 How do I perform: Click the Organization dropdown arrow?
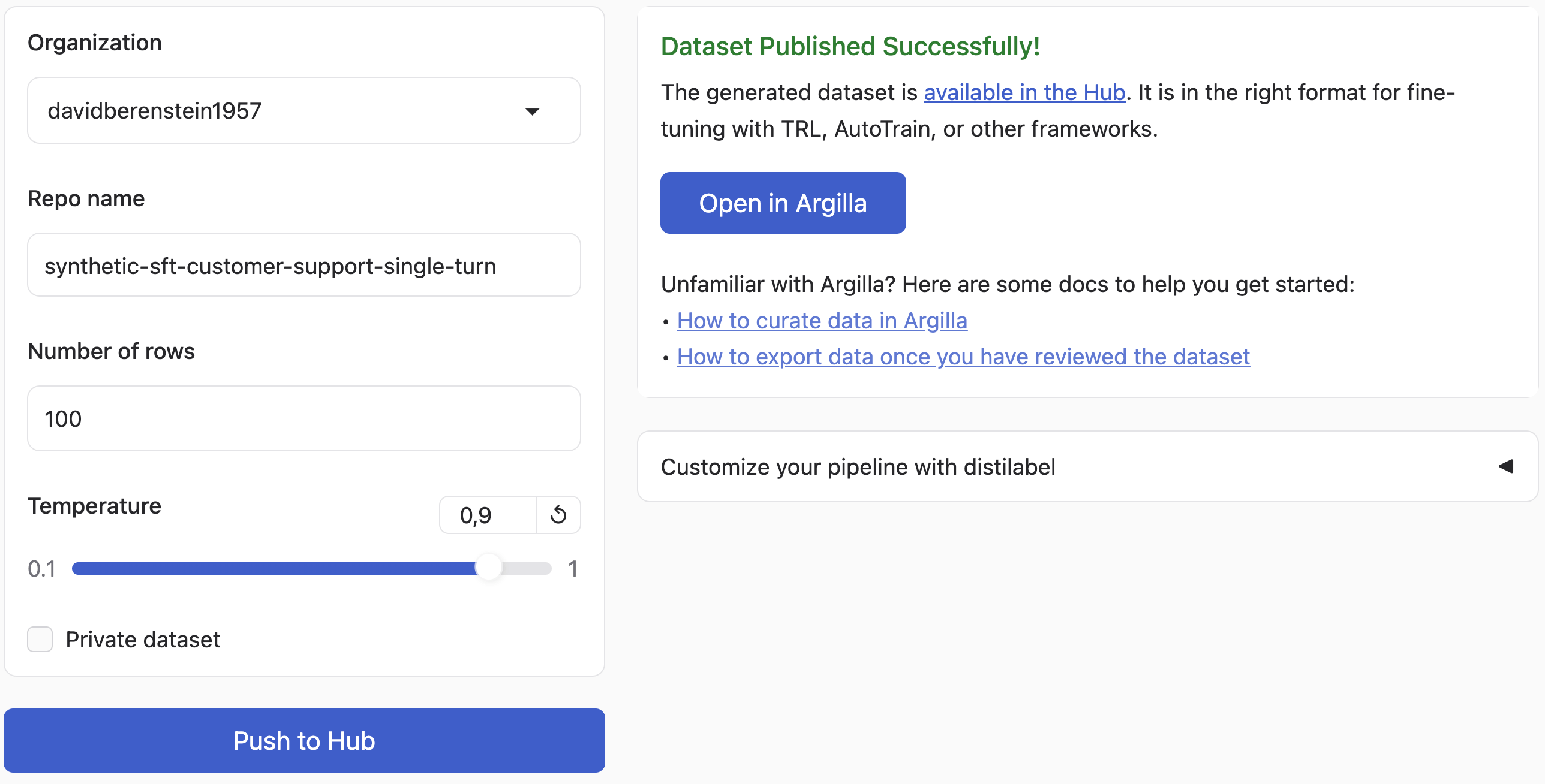pyautogui.click(x=532, y=111)
